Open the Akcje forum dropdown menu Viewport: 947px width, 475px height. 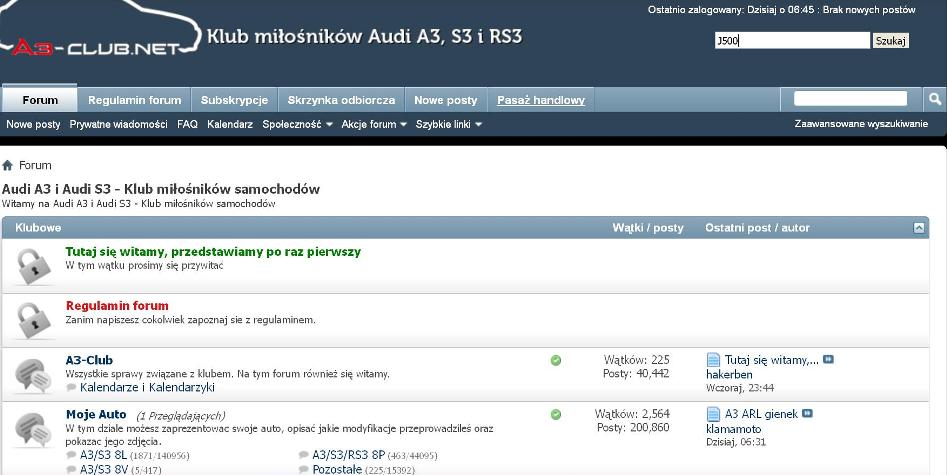coord(374,124)
